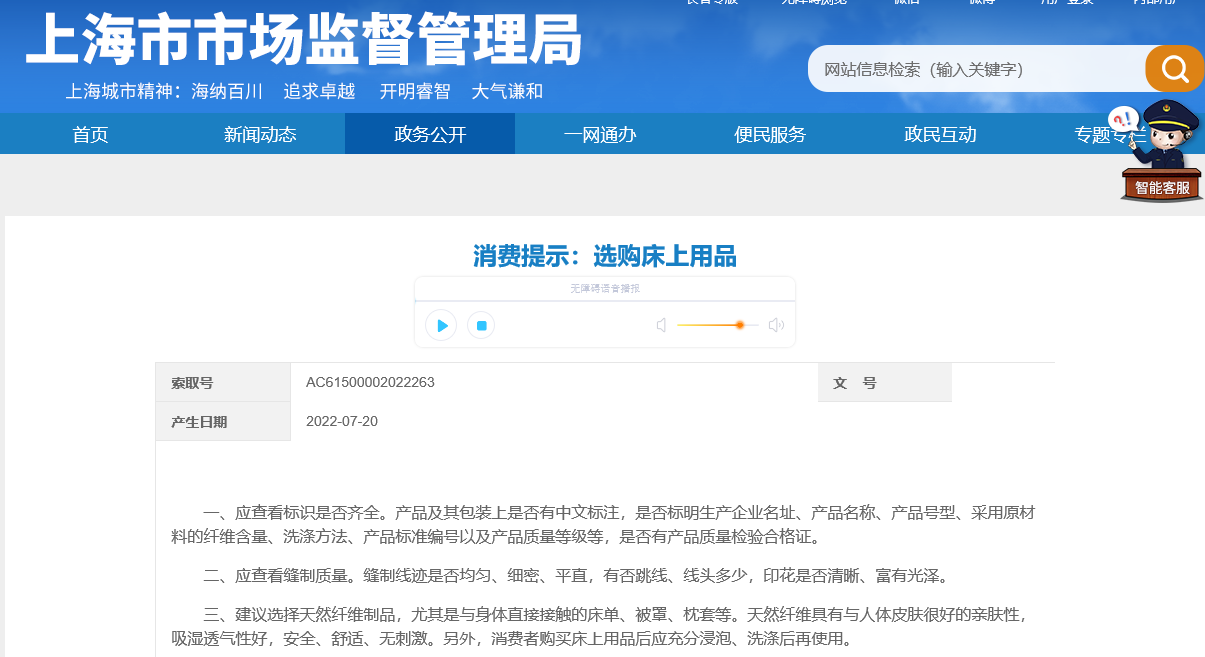Viewport: 1205px width, 657px height.
Task: Click the 微信 link in top bar
Action: 907,3
